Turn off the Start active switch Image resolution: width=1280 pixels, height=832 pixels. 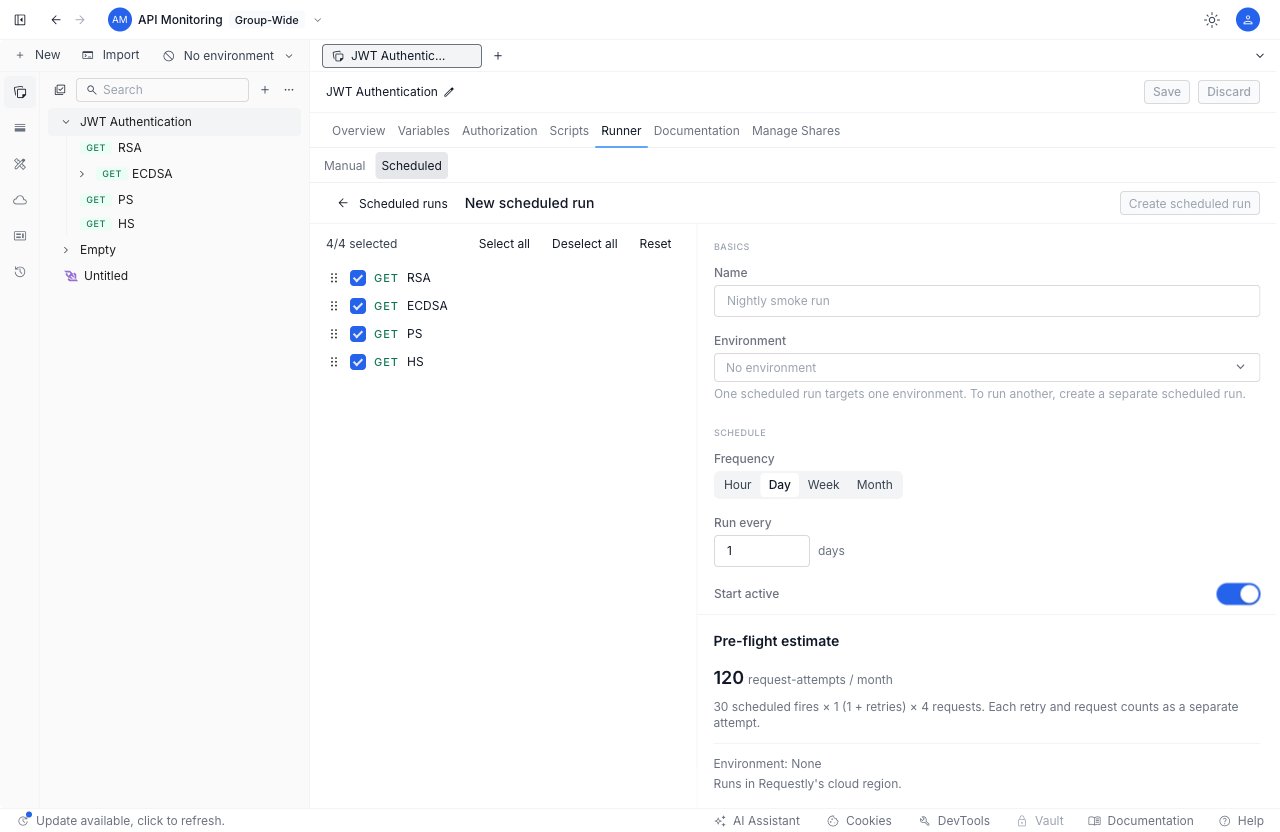(1238, 594)
